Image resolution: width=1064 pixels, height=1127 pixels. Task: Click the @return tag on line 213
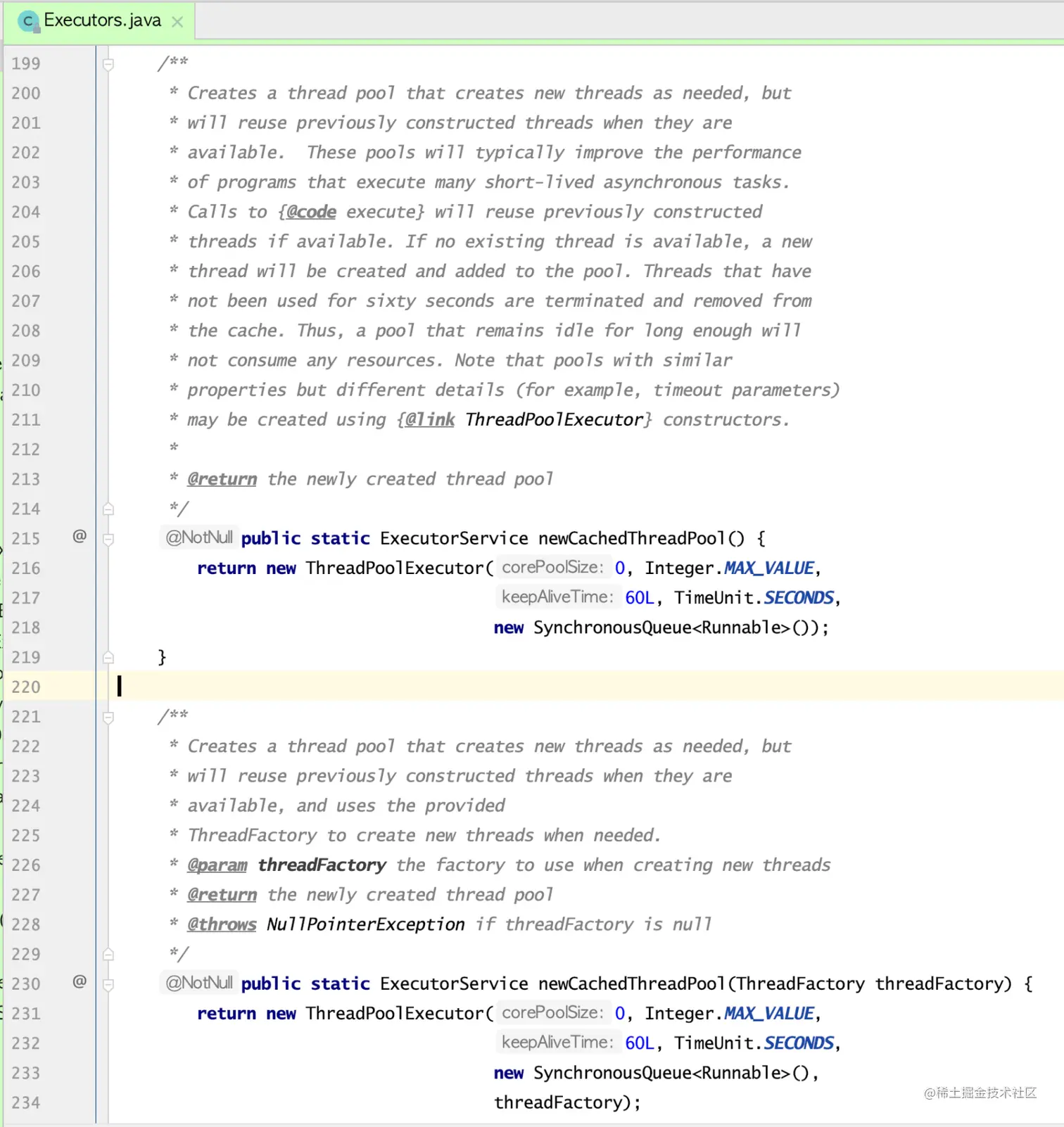(x=222, y=479)
